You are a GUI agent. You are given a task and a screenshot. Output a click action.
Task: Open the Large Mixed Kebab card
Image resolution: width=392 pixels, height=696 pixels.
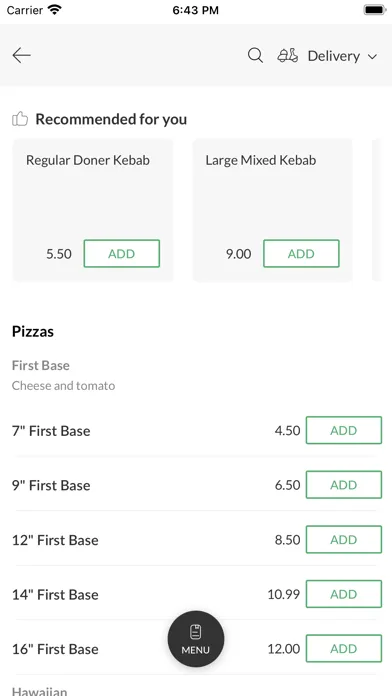272,210
